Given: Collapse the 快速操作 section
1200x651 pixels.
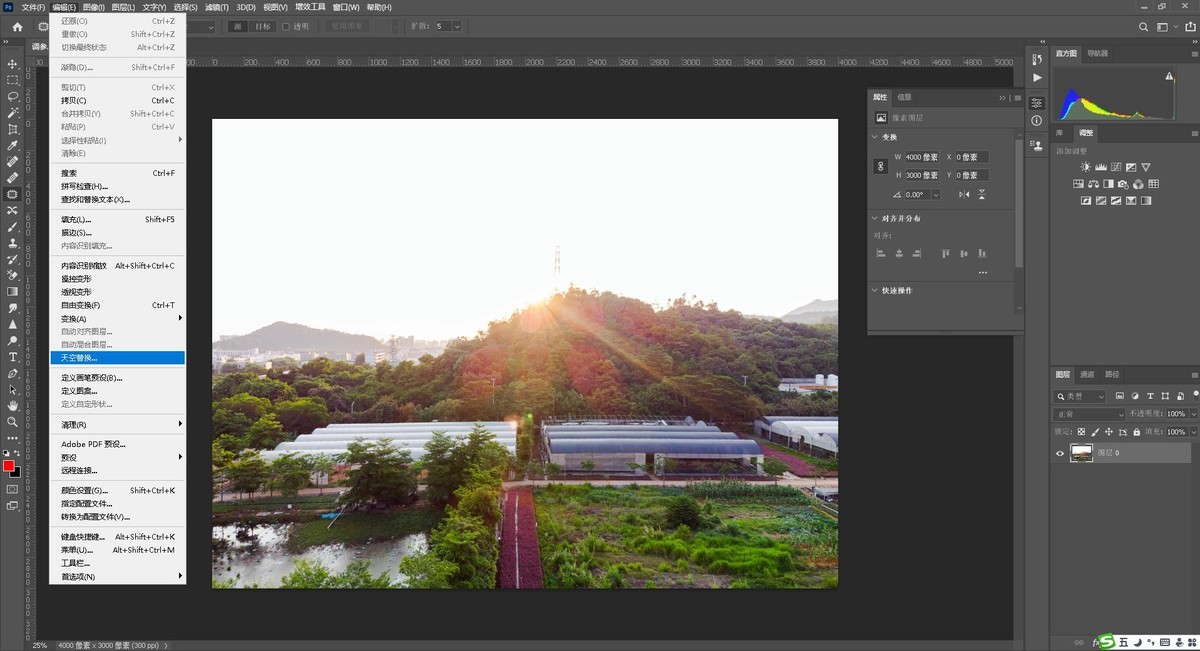Looking at the screenshot, I should (x=877, y=291).
